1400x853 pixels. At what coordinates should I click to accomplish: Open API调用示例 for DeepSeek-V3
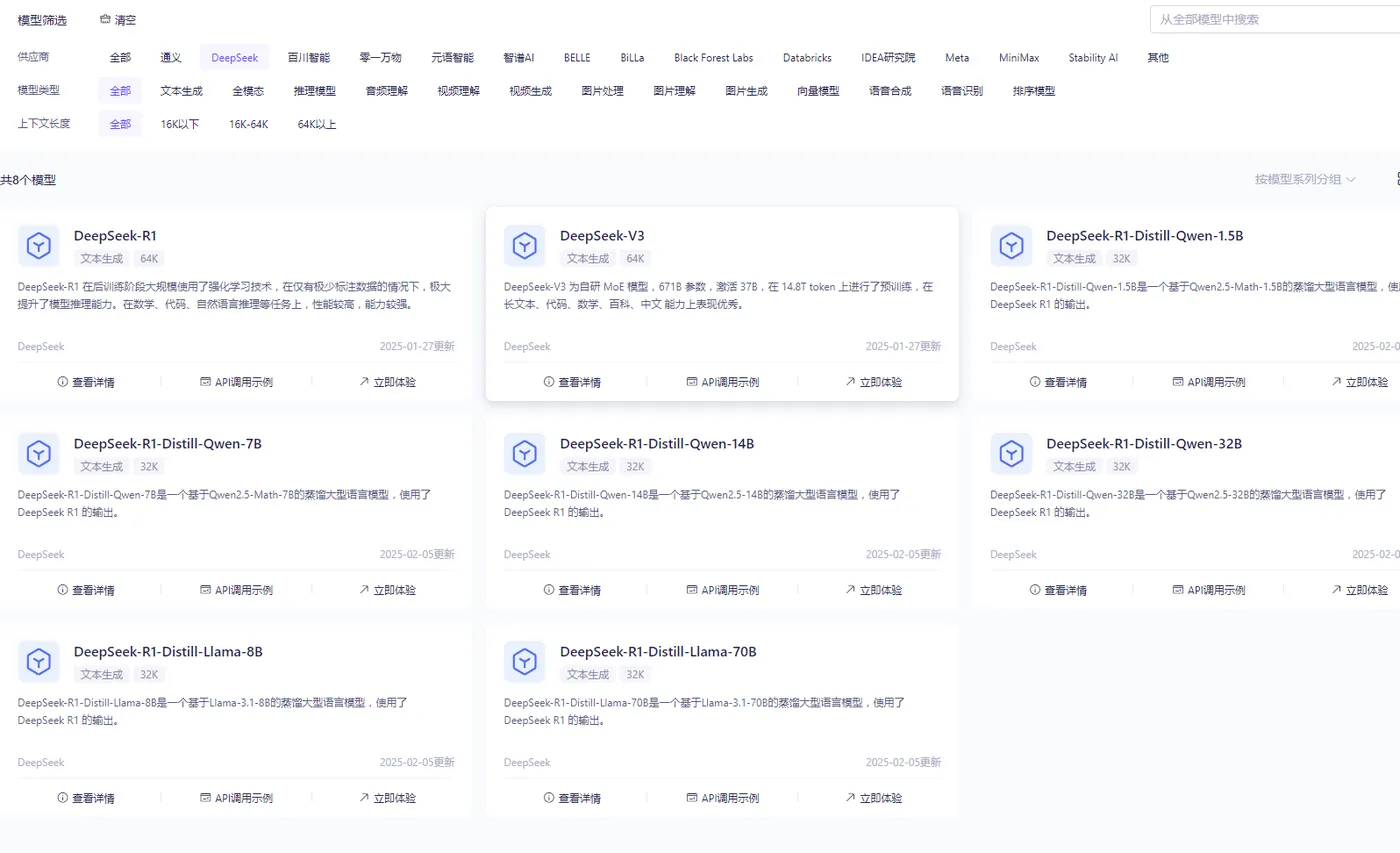tap(722, 382)
